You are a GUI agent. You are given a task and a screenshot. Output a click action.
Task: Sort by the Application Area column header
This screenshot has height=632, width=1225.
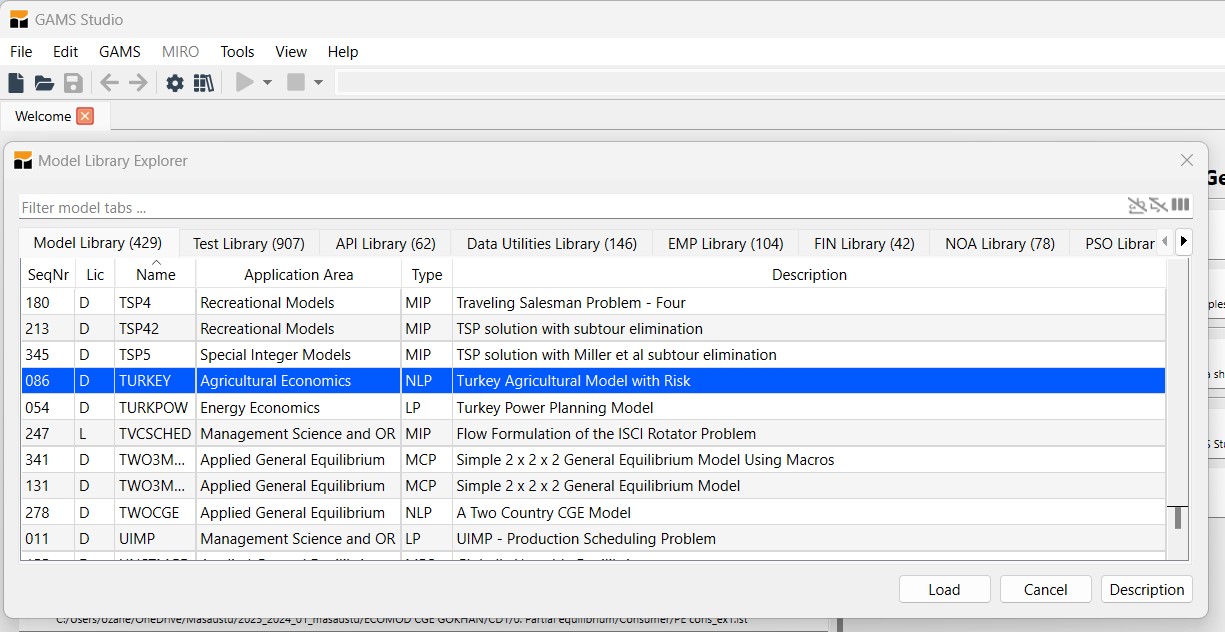tap(299, 274)
